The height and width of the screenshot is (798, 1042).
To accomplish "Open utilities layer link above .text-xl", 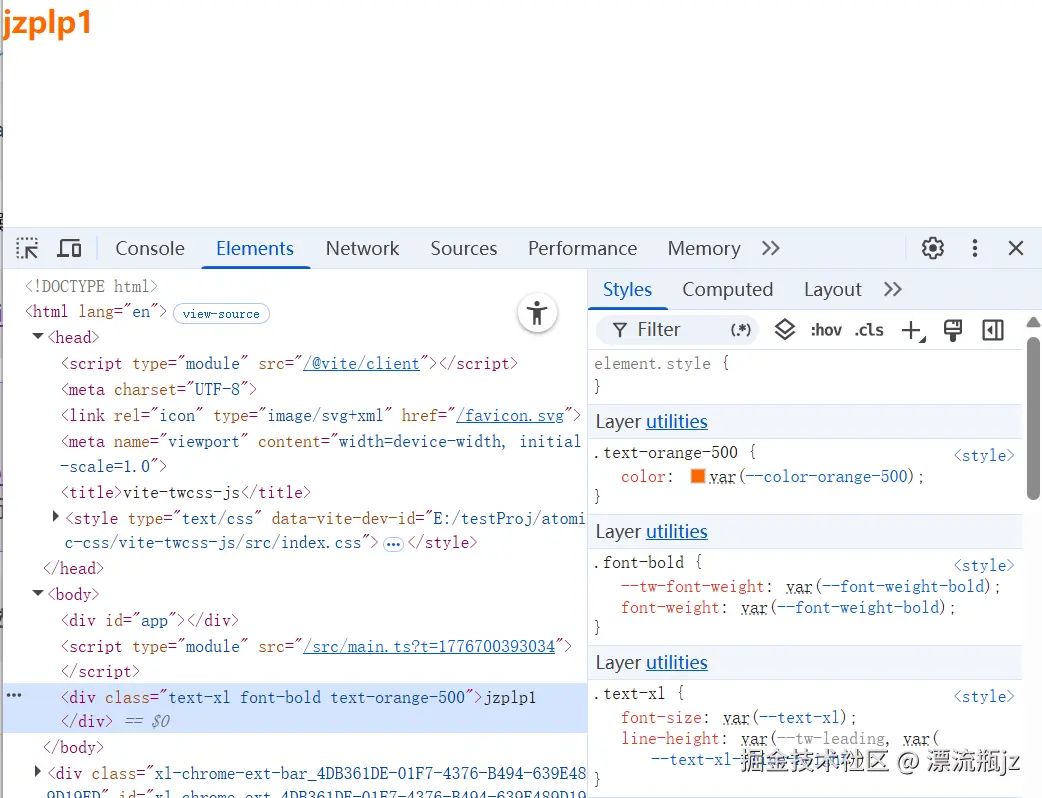I will pyautogui.click(x=677, y=662).
